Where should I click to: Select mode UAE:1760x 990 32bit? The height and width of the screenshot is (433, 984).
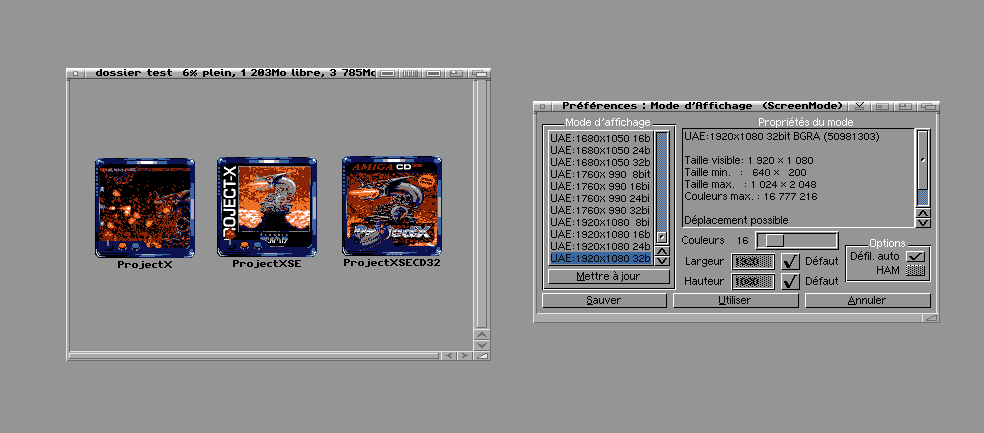point(601,210)
